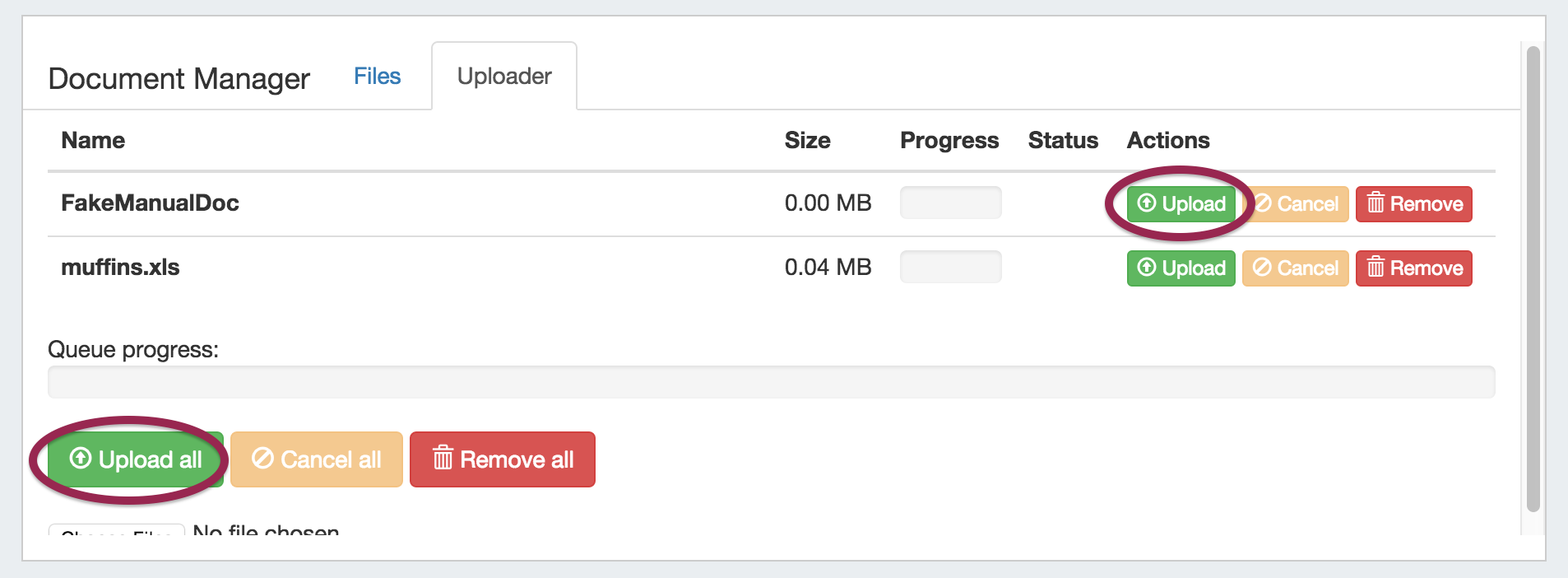Click the trash icon on Remove all

[443, 458]
